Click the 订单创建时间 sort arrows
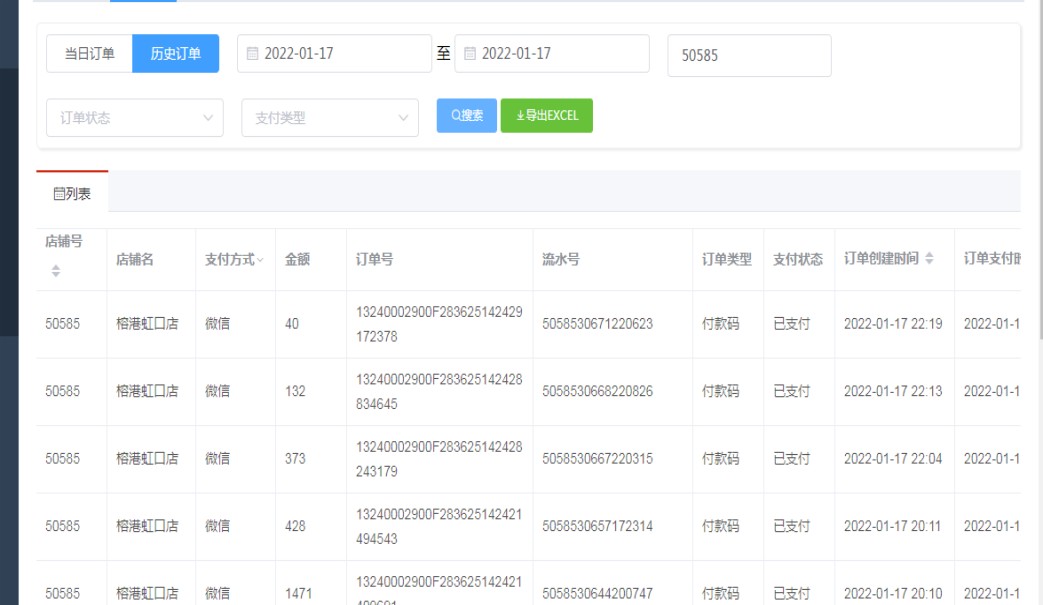Screen dimensions: 1043x605 pos(929,260)
